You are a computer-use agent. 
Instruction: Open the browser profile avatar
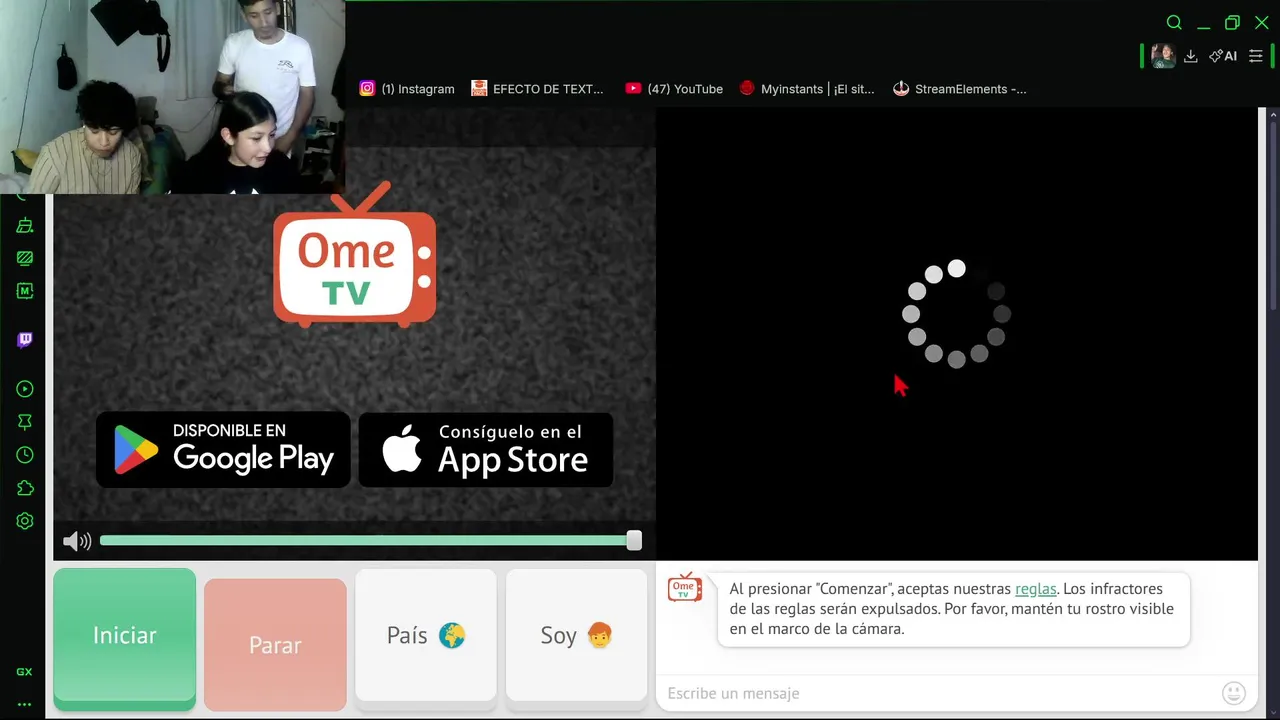[x=1163, y=56]
